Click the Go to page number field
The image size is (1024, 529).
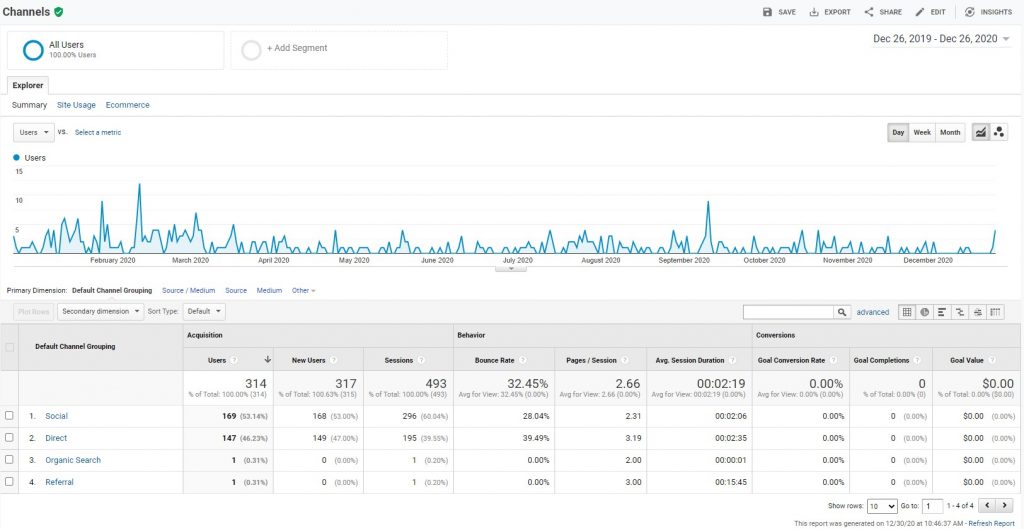point(933,506)
